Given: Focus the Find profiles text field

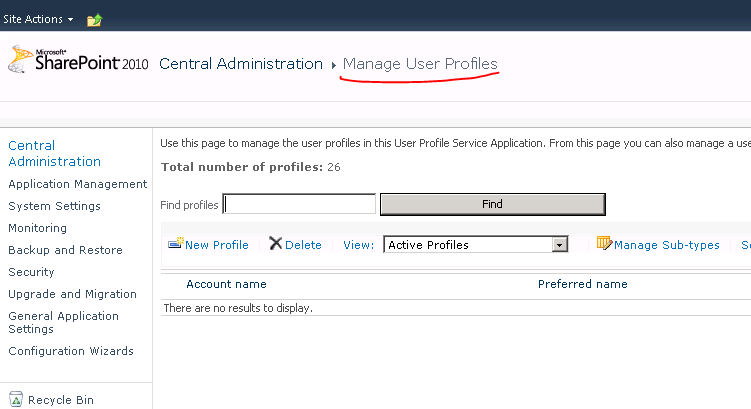Looking at the screenshot, I should pos(299,204).
